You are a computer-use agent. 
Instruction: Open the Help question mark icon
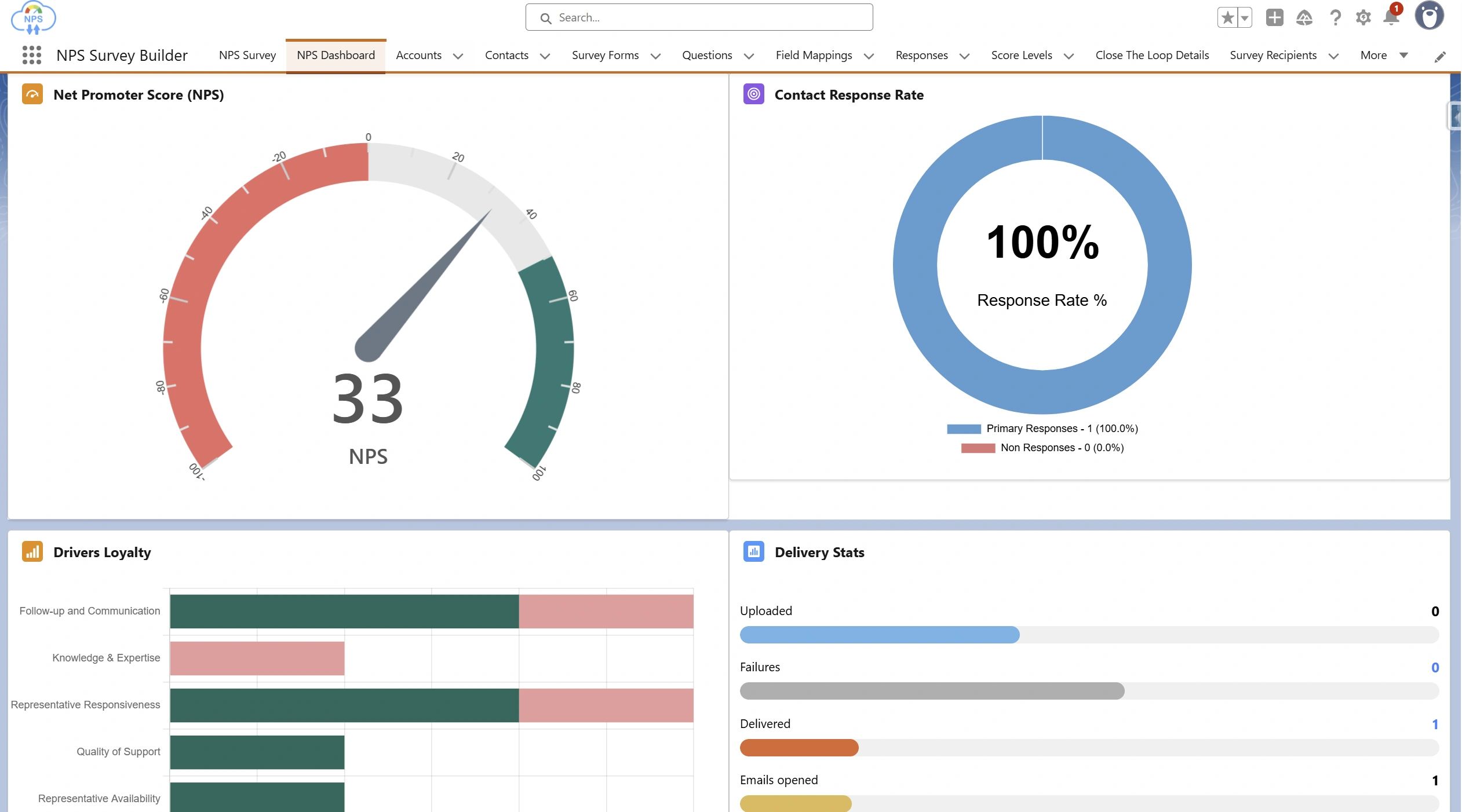pos(1335,17)
